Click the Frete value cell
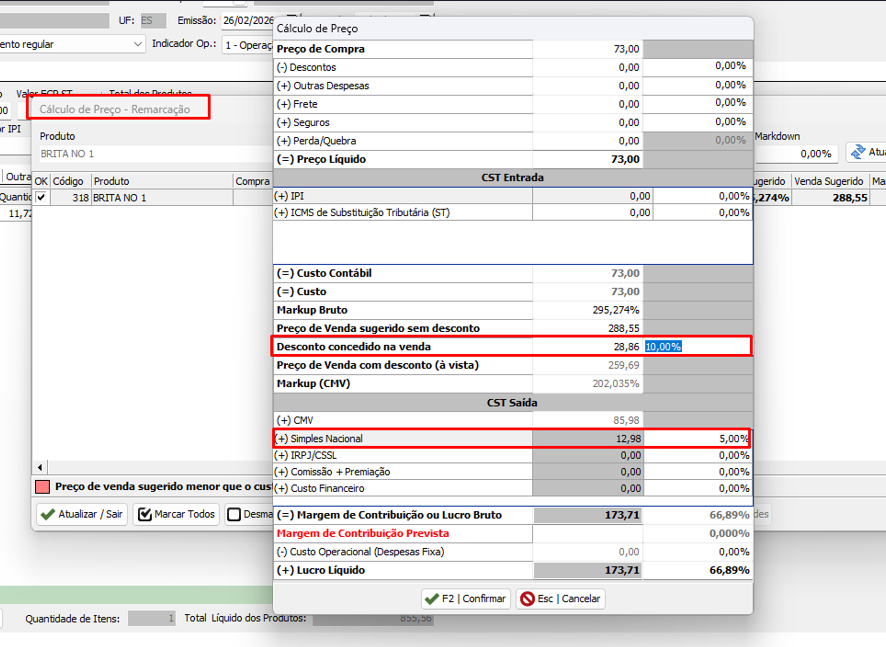Viewport: 886px width, 647px height. (588, 104)
